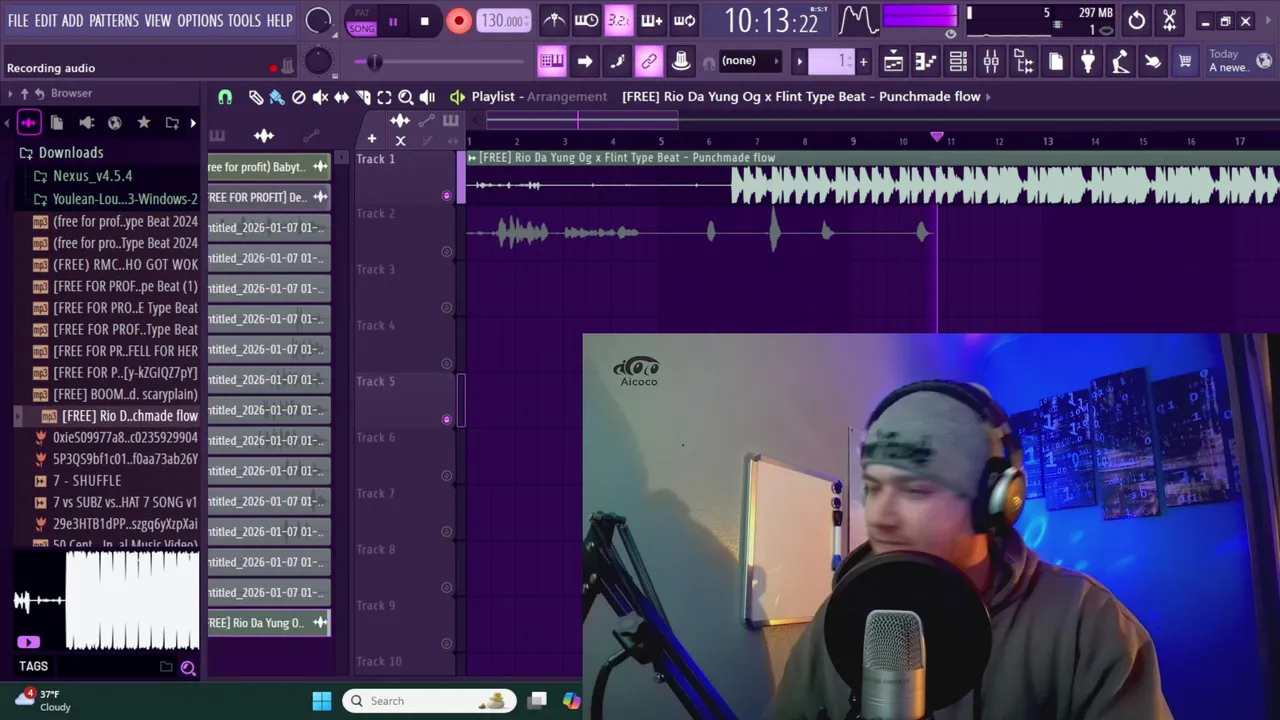This screenshot has height=720, width=1280.
Task: Open the EDIT menu
Action: tap(46, 20)
